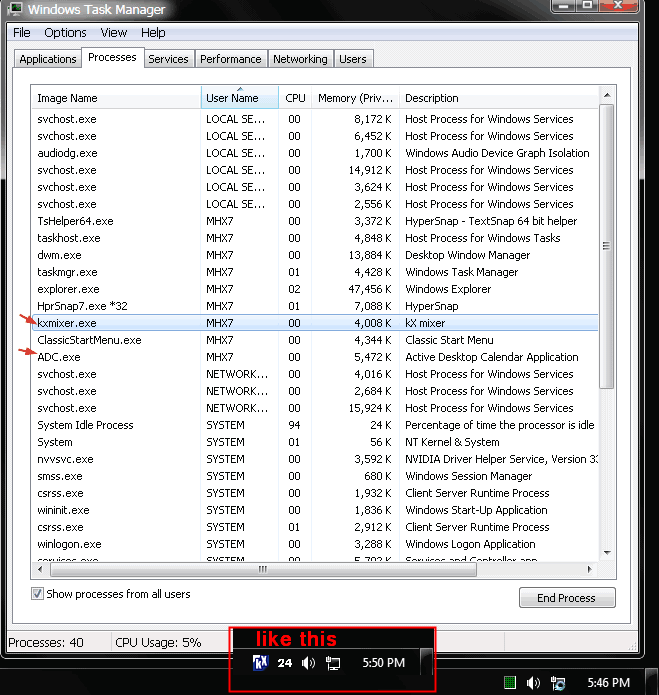Select the smss.exe process row
The image size is (659, 695).
[315, 476]
